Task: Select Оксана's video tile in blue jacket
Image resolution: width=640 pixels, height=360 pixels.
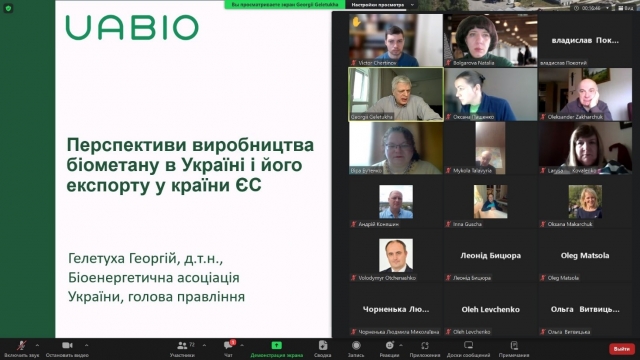Action: point(491,94)
